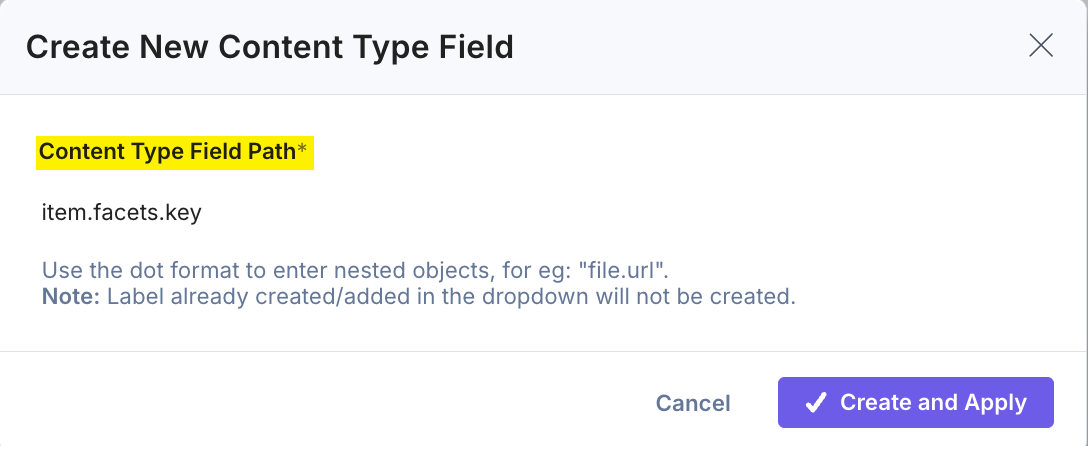Click empty space right of the field value

(x=600, y=213)
